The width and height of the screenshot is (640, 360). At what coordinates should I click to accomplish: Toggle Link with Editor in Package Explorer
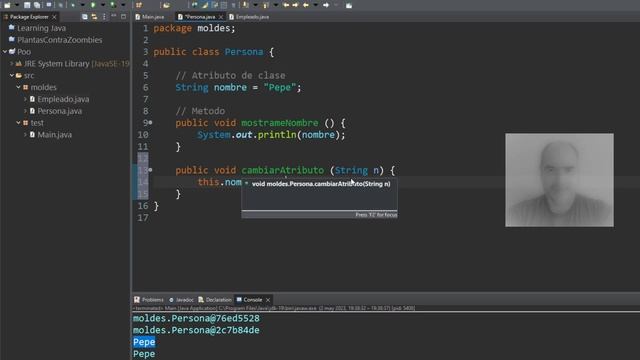pyautogui.click(x=94, y=17)
